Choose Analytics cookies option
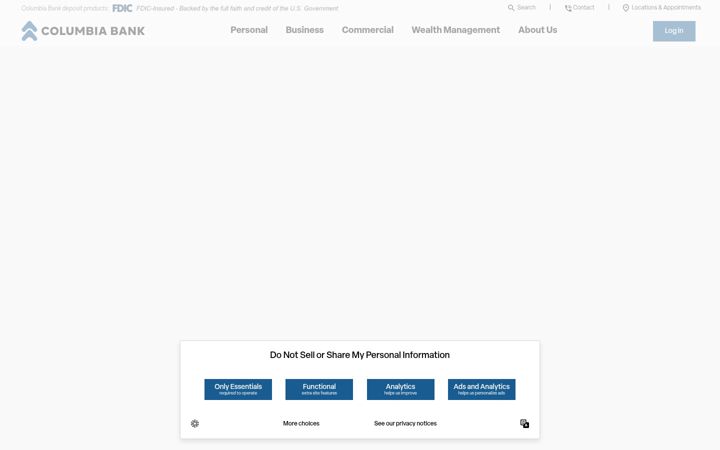Image resolution: width=720 pixels, height=450 pixels. [x=400, y=389]
